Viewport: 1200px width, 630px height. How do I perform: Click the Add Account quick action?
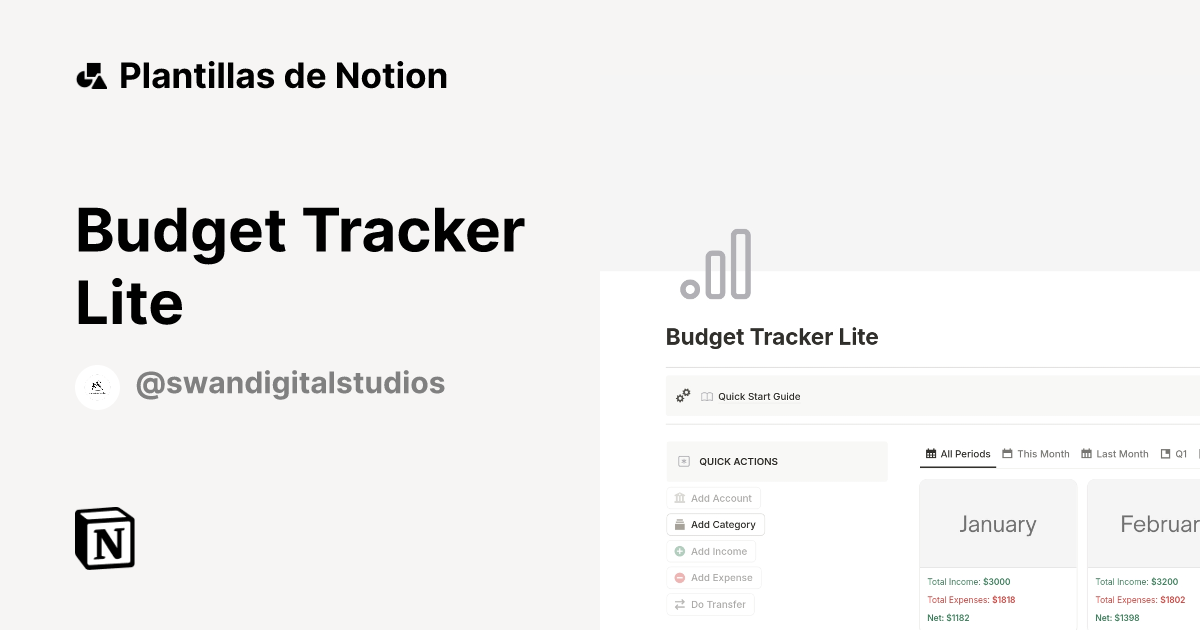click(x=714, y=498)
